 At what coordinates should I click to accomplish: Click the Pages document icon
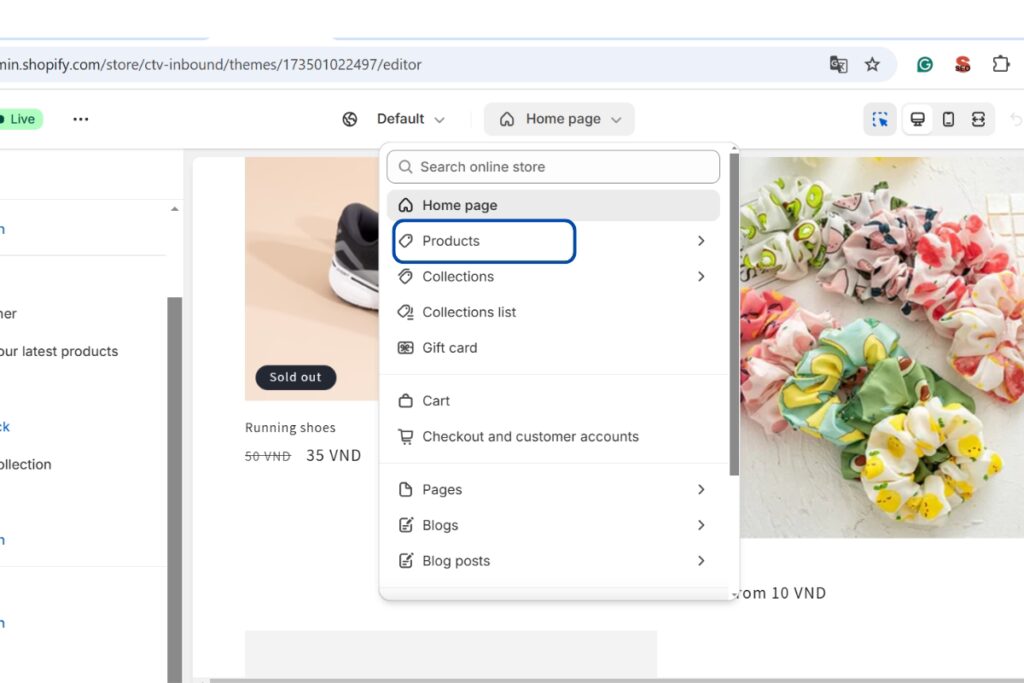click(406, 489)
